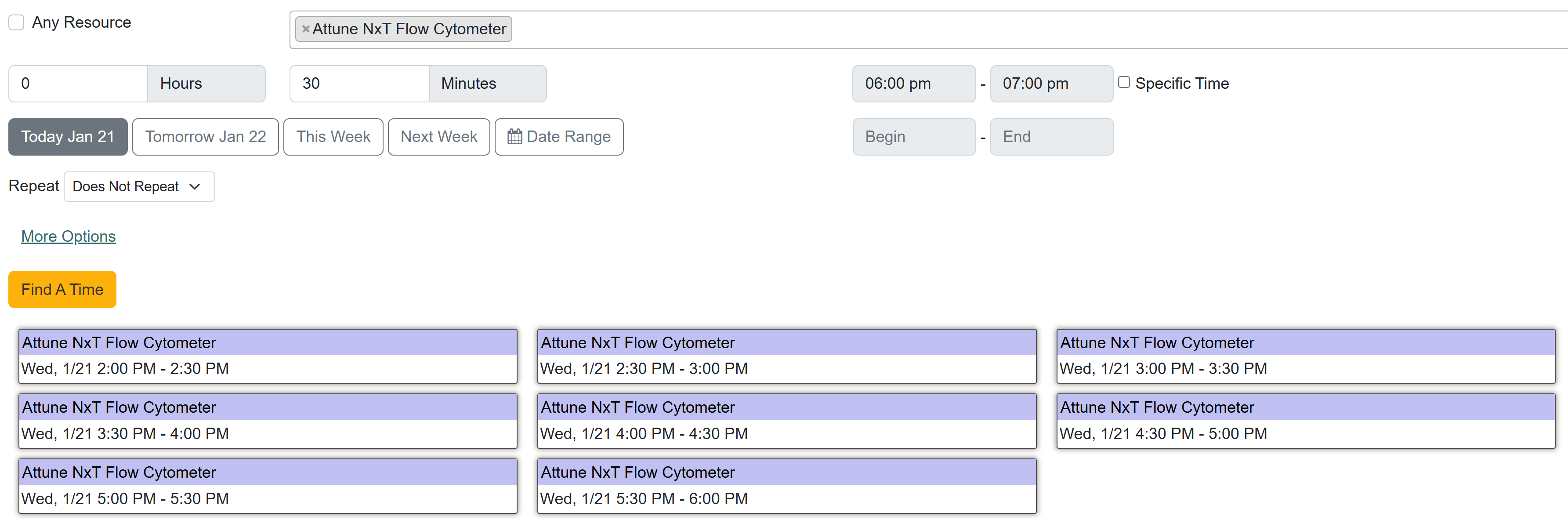
Task: Check the Specific Time box
Action: [x=1124, y=82]
